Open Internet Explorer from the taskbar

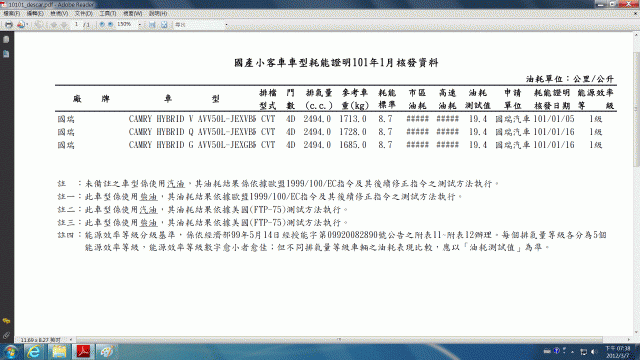[34, 351]
